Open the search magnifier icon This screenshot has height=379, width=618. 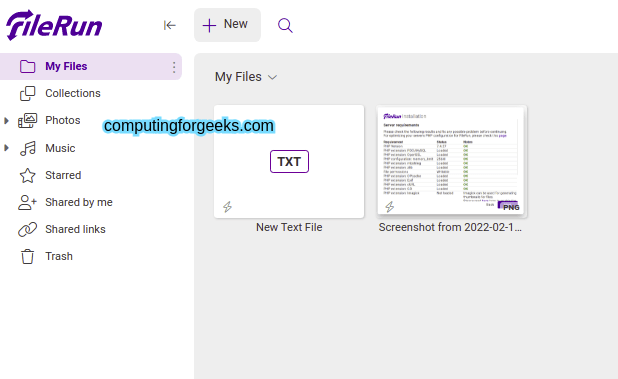(285, 26)
